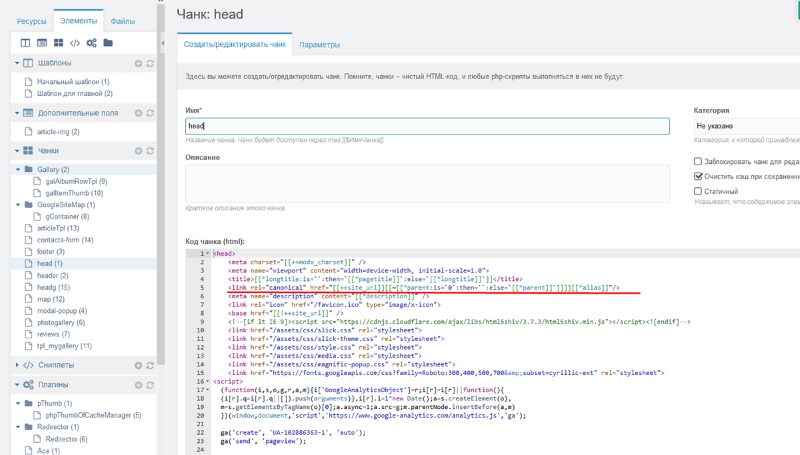Collapse the Gallery category arrow
This screenshot has height=455, width=800.
point(18,169)
